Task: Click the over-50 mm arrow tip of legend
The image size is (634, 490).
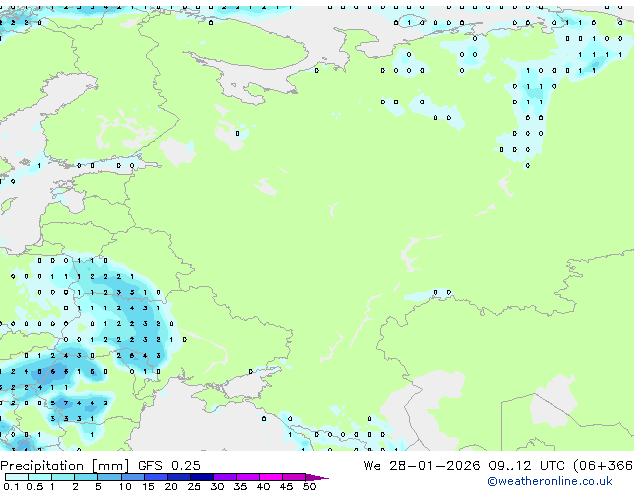Action: coord(317,477)
